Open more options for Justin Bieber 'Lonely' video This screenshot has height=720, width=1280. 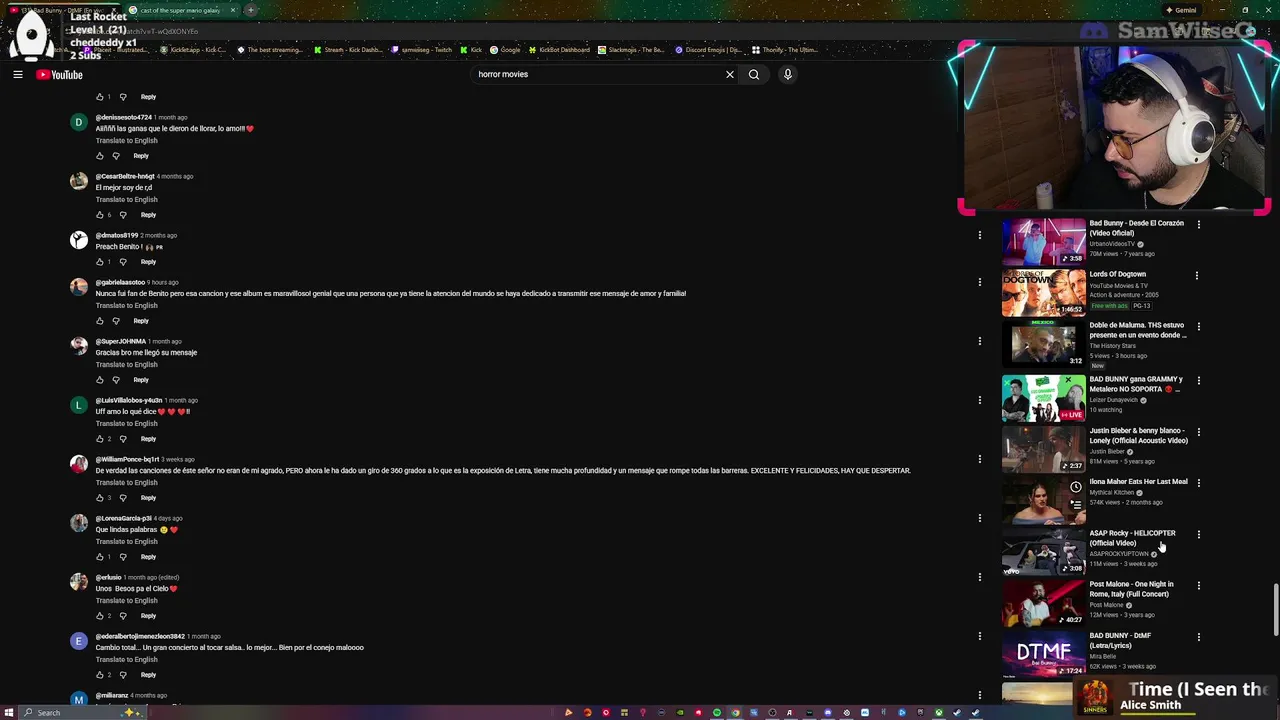click(1198, 431)
